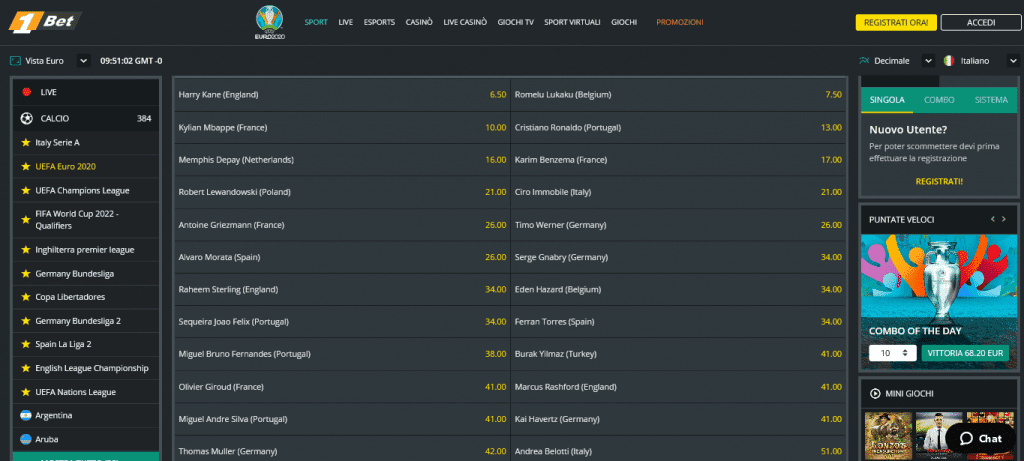Click the star icon beside UEFA Champions League
This screenshot has width=1024, height=461.
[26, 191]
